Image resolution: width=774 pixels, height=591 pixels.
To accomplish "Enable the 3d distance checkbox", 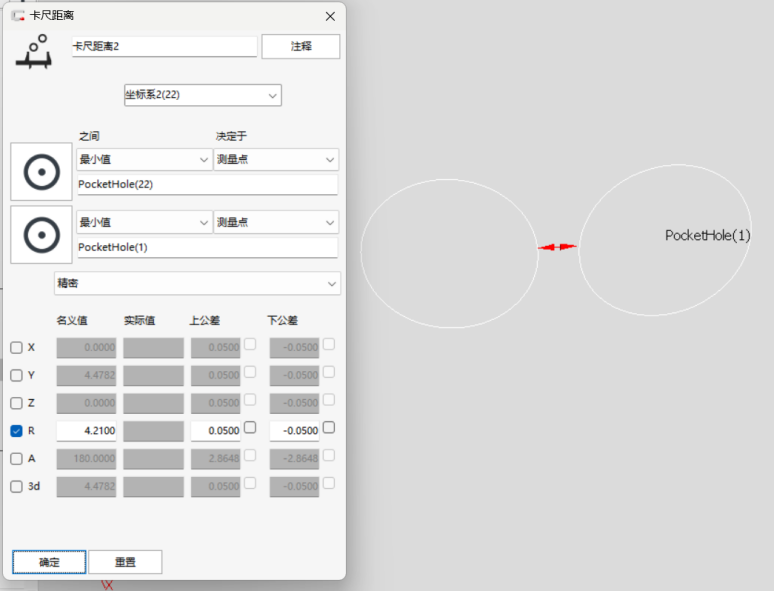I will (16, 487).
